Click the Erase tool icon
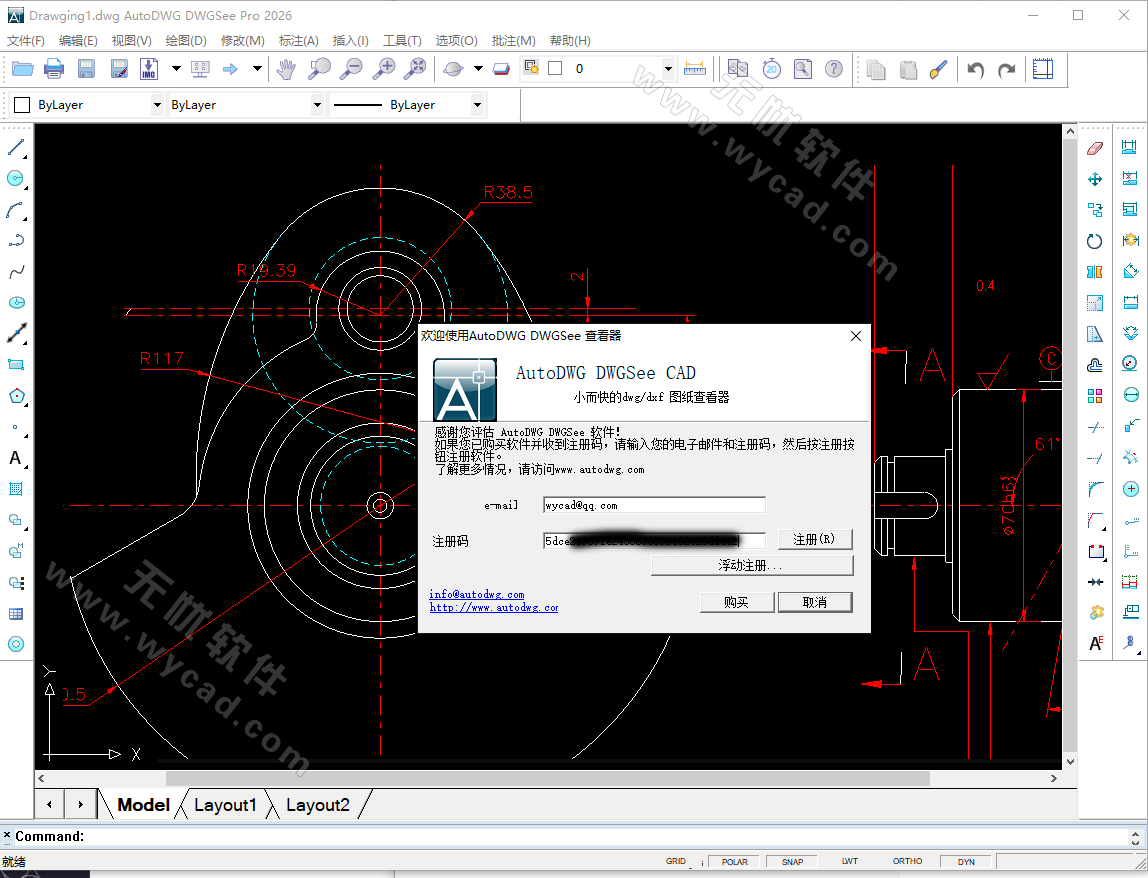Image resolution: width=1148 pixels, height=878 pixels. click(x=1095, y=148)
